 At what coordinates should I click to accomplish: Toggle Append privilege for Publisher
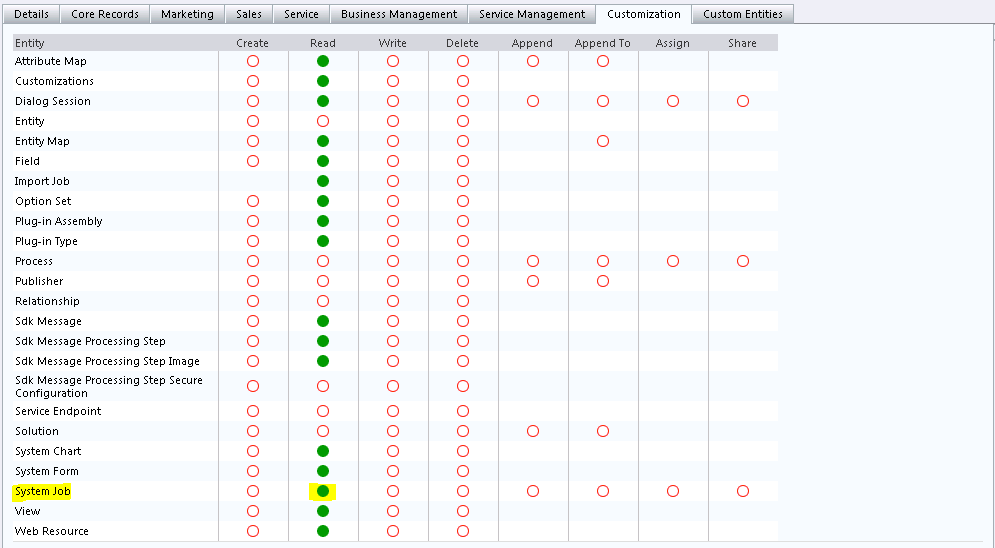pos(533,281)
